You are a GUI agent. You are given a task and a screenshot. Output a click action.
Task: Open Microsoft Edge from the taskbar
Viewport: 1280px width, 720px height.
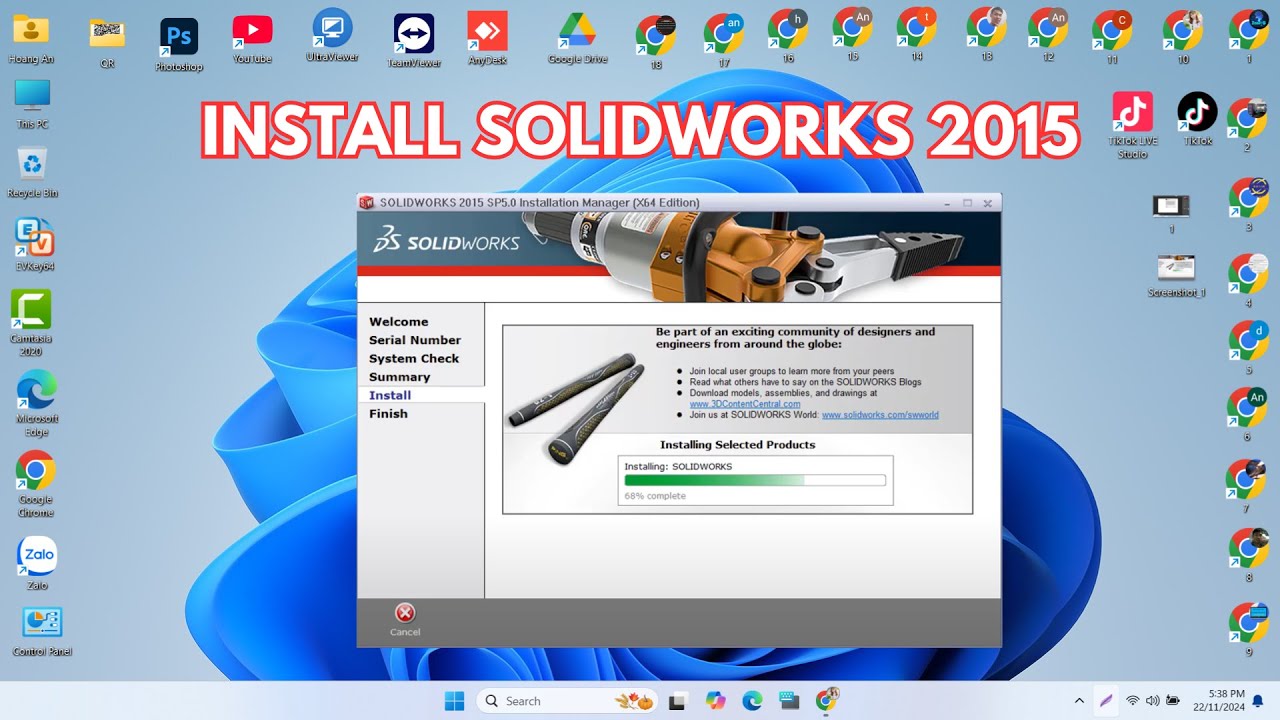pos(752,701)
